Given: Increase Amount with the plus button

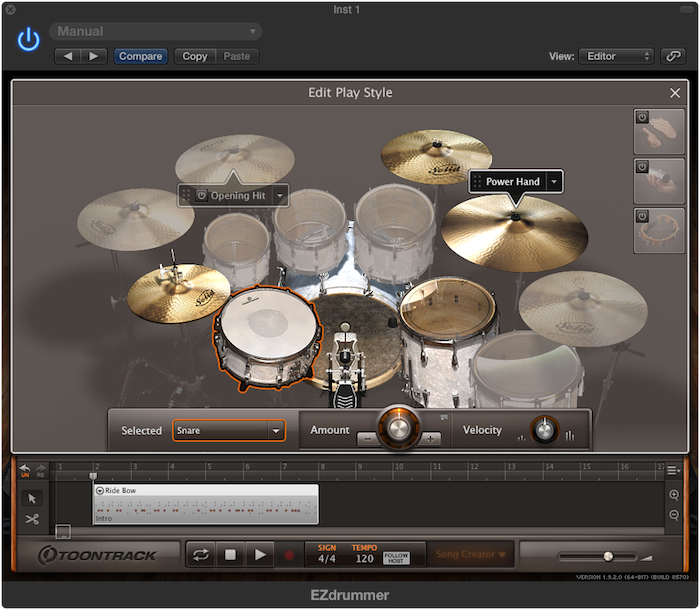Looking at the screenshot, I should (430, 439).
